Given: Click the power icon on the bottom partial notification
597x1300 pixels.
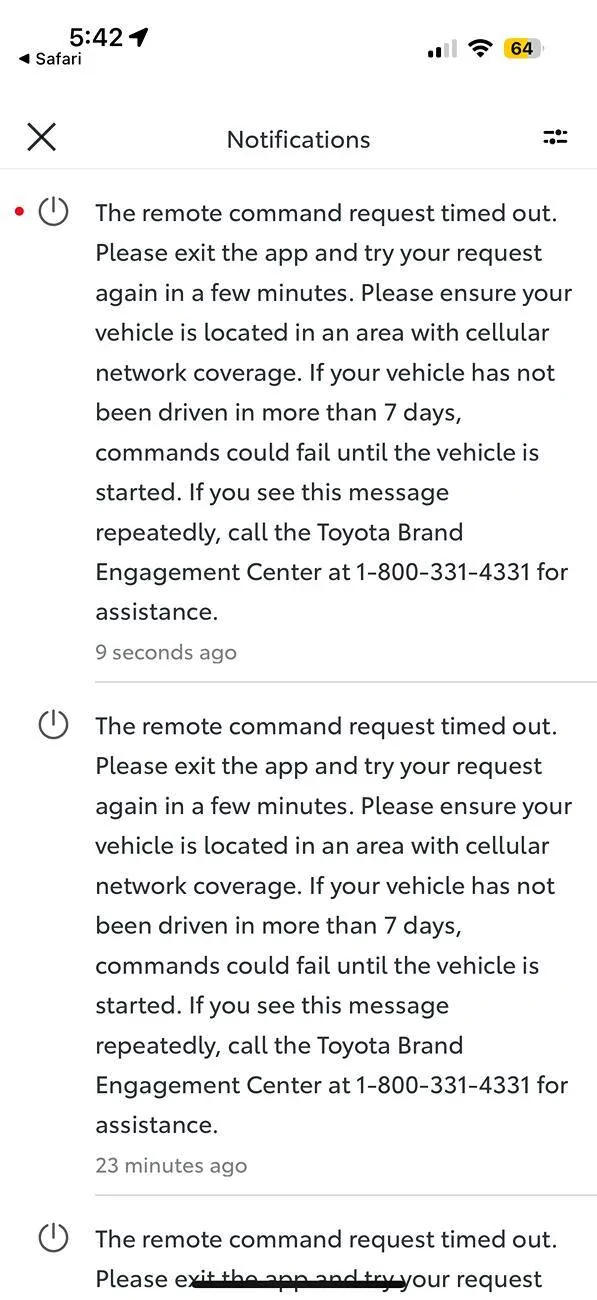Looking at the screenshot, I should 52,1238.
